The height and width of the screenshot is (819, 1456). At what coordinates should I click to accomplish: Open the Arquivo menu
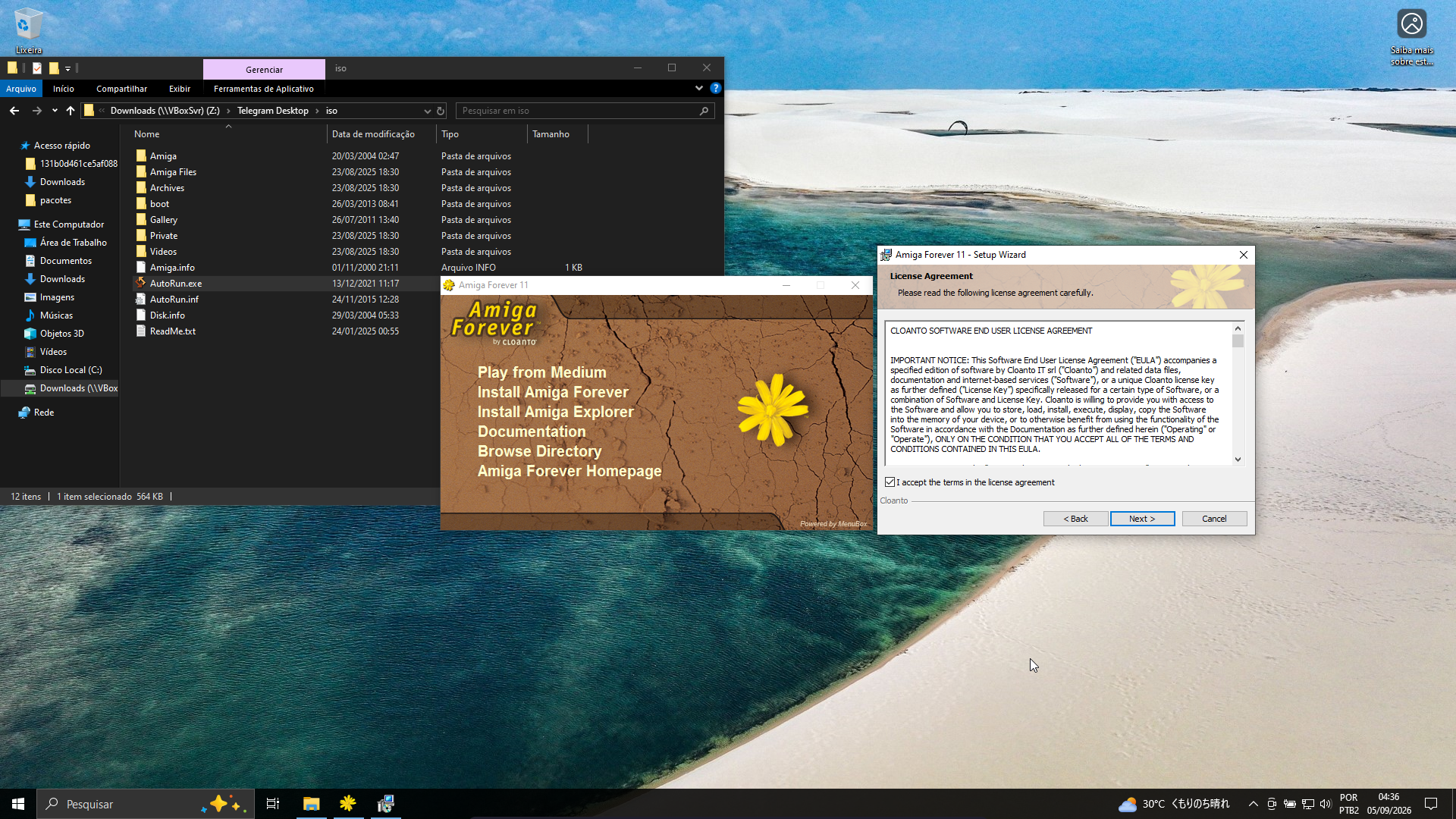(21, 89)
